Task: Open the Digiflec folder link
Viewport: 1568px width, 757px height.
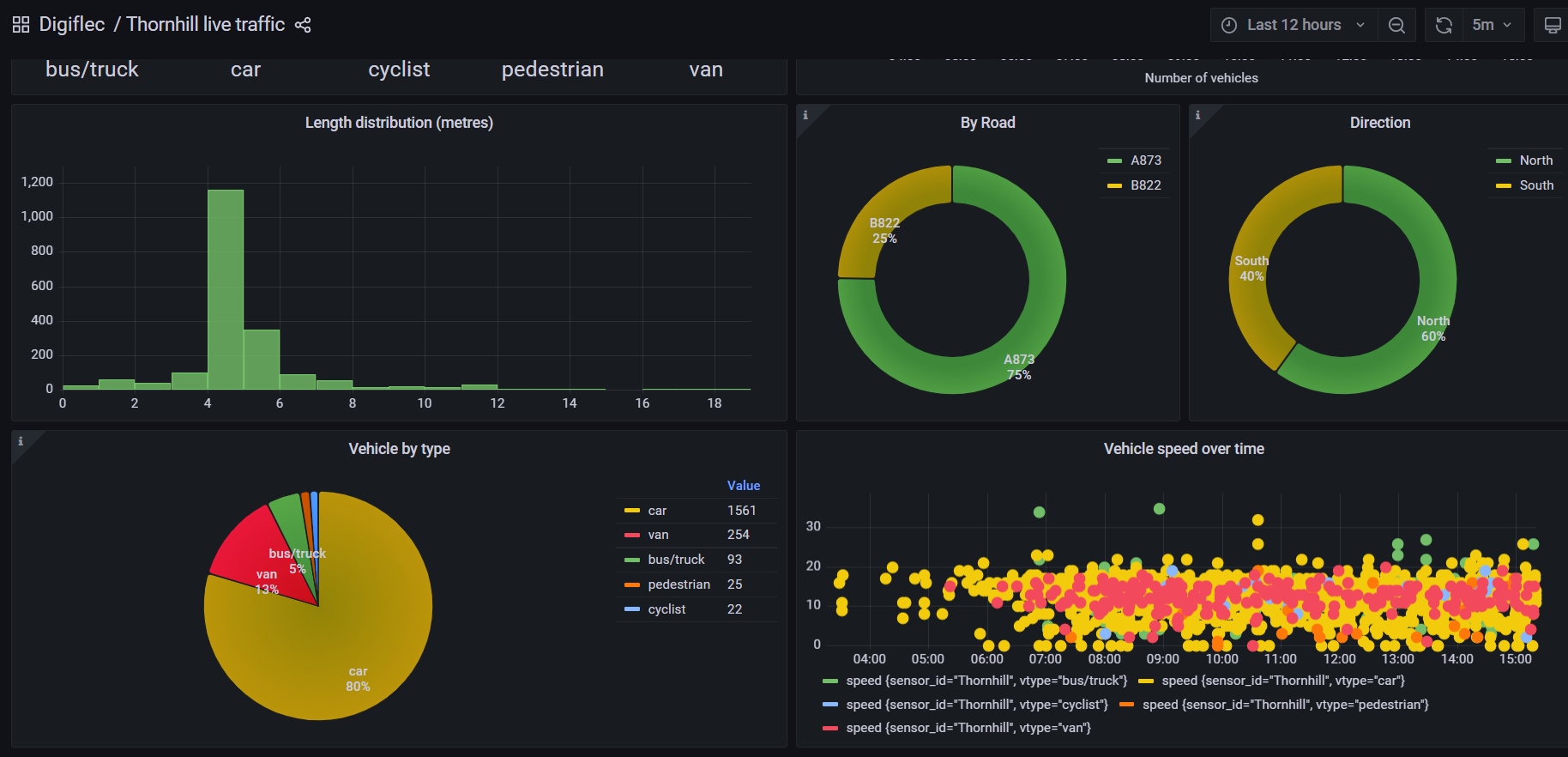Action: pos(72,24)
